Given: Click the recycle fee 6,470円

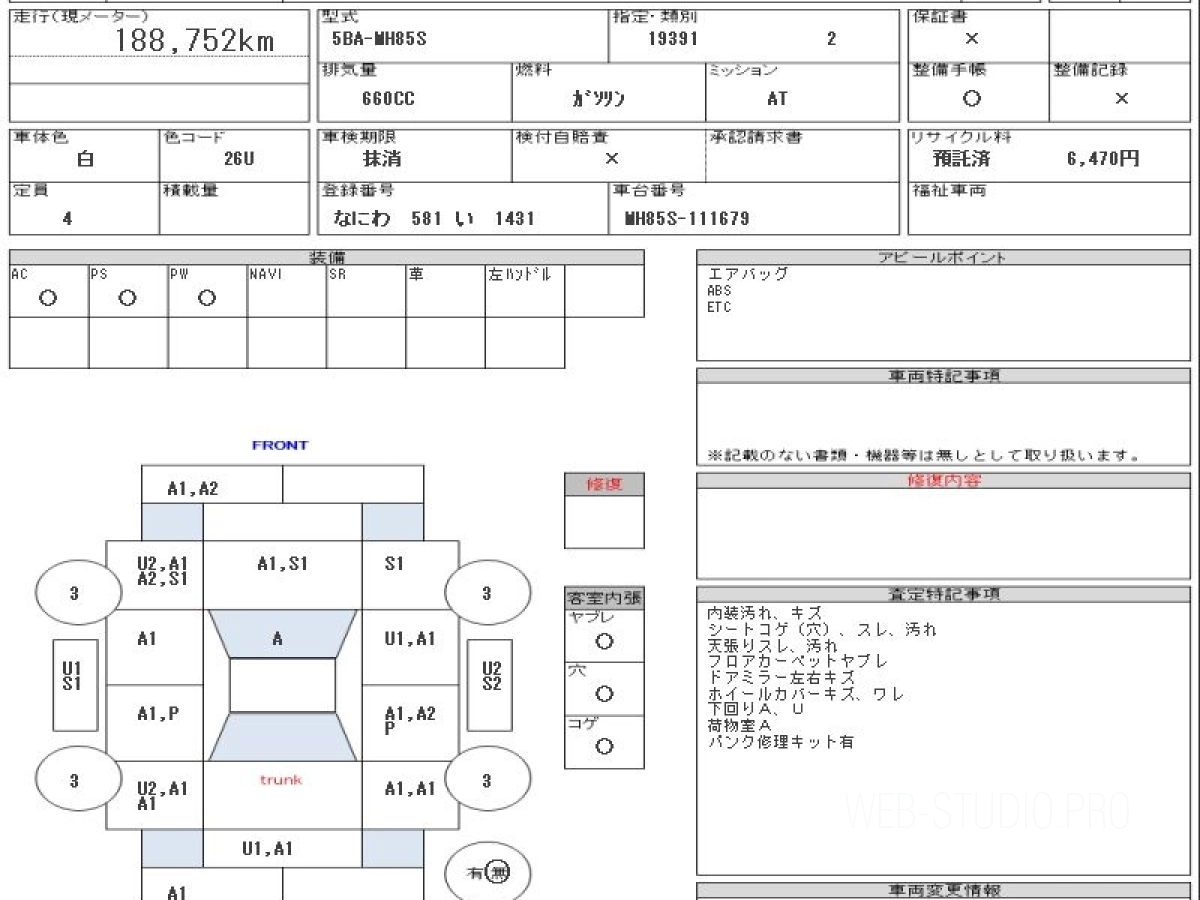Looking at the screenshot, I should coord(1103,158).
